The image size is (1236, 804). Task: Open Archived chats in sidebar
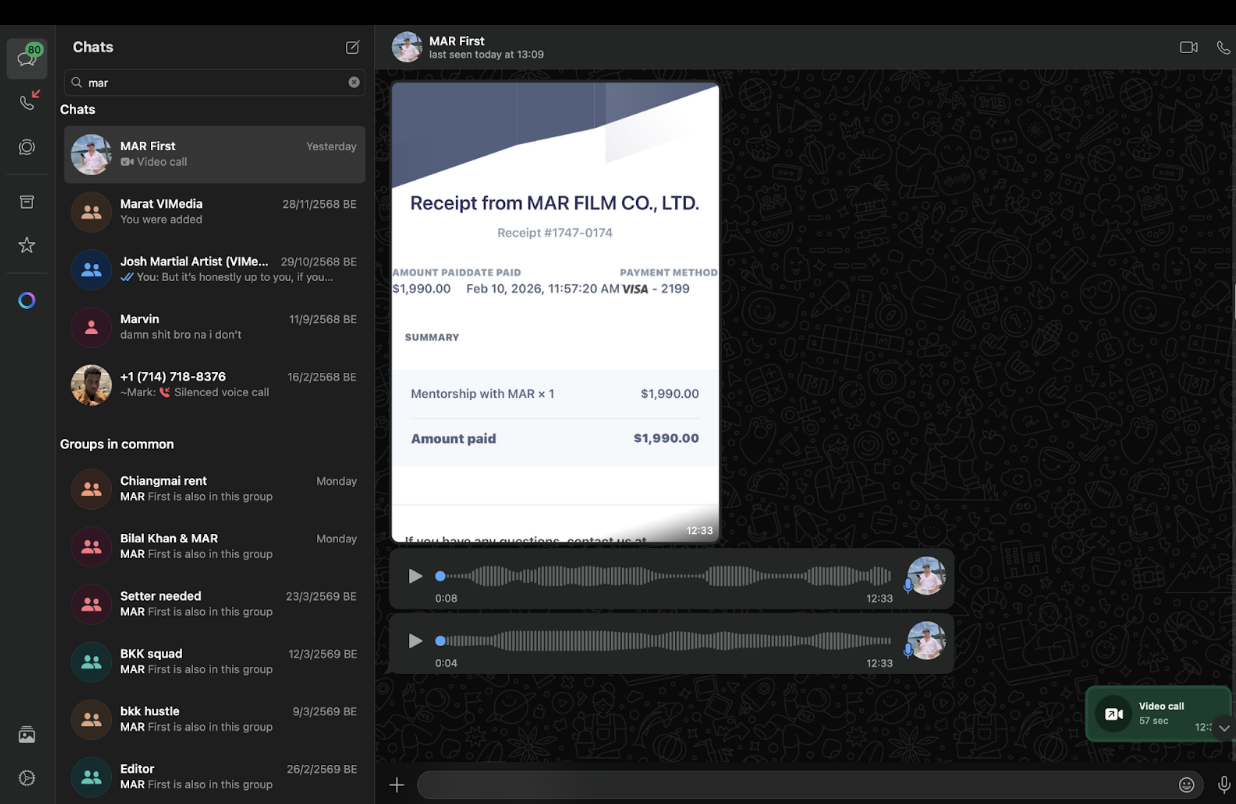click(27, 202)
